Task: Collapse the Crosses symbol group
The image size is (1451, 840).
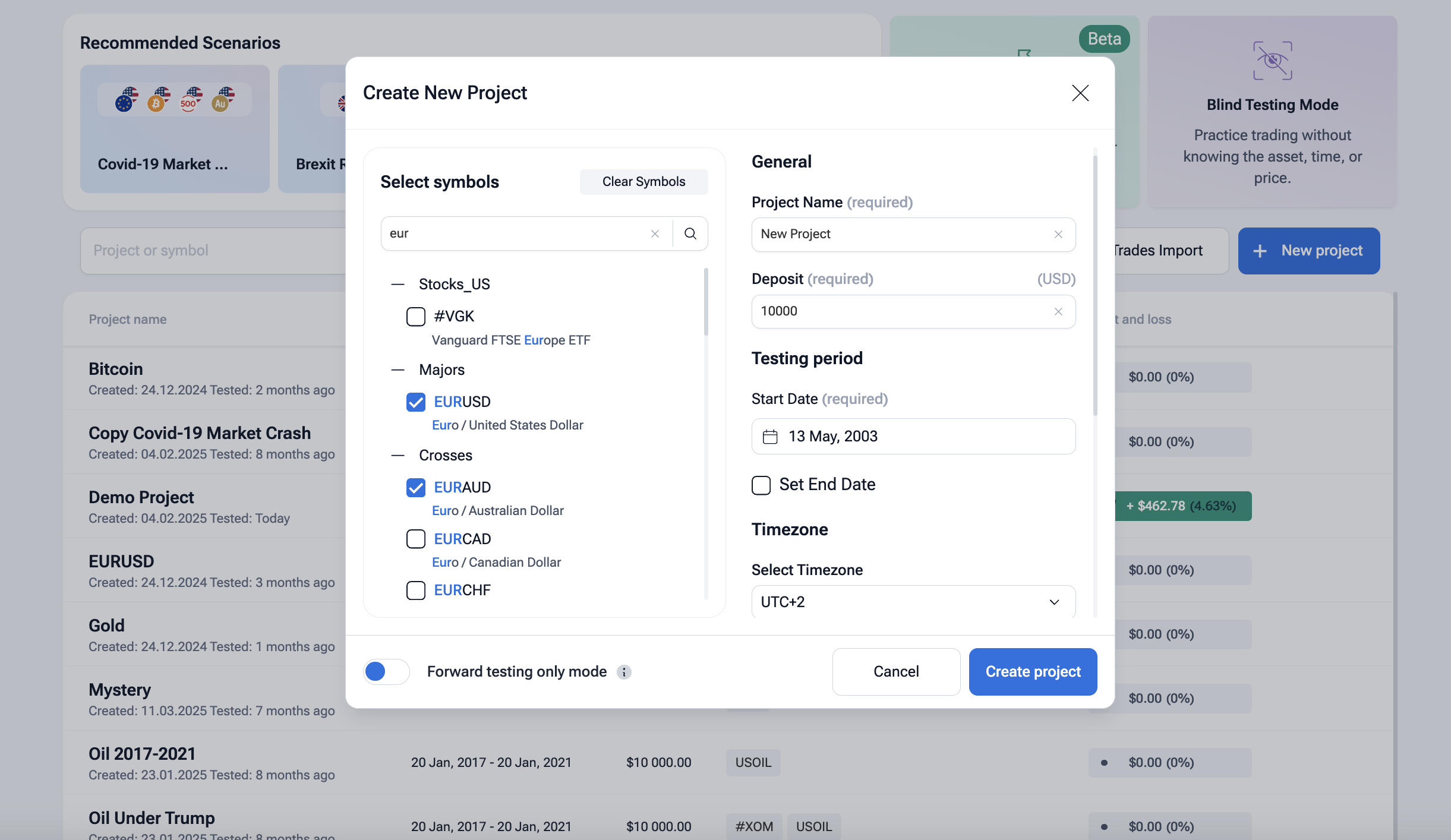Action: [398, 456]
